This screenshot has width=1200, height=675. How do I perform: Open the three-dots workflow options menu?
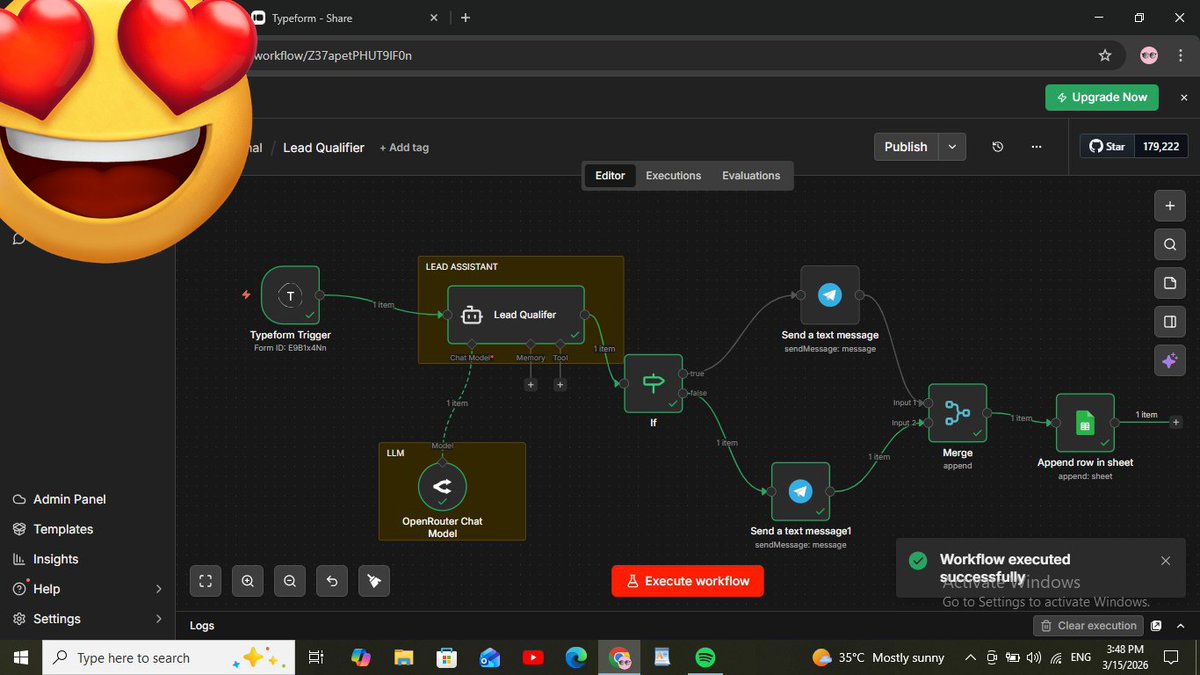click(1036, 147)
